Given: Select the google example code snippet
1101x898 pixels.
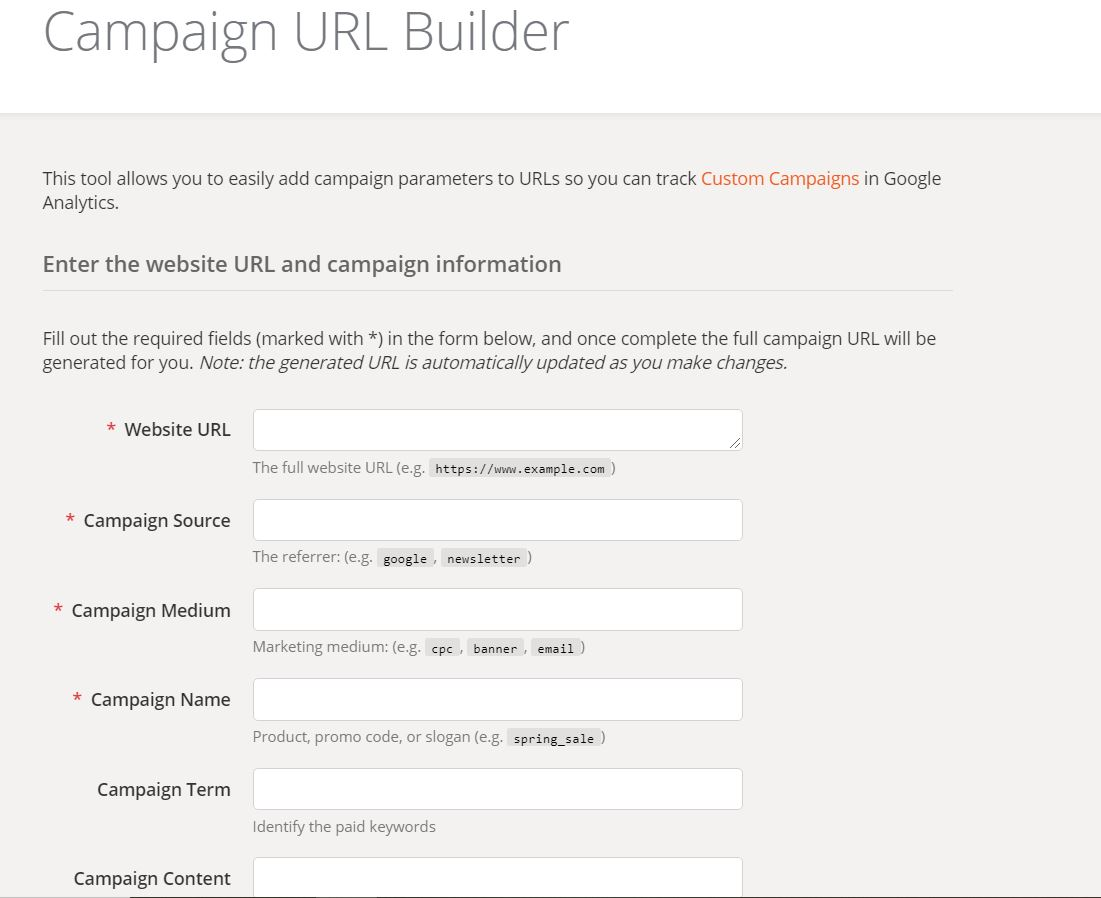Looking at the screenshot, I should click(405, 558).
